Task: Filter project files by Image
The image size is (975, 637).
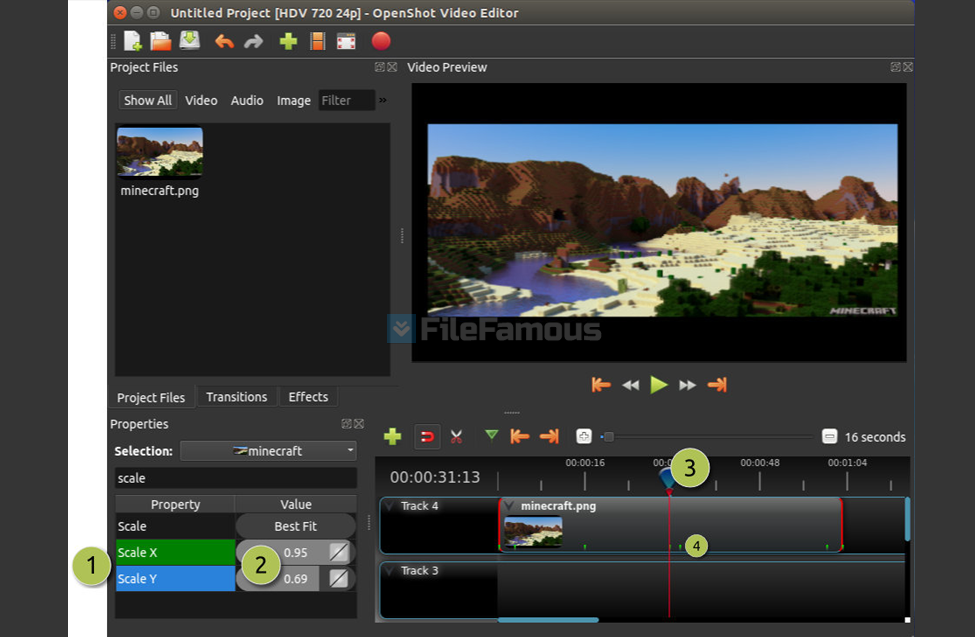Action: pos(293,100)
